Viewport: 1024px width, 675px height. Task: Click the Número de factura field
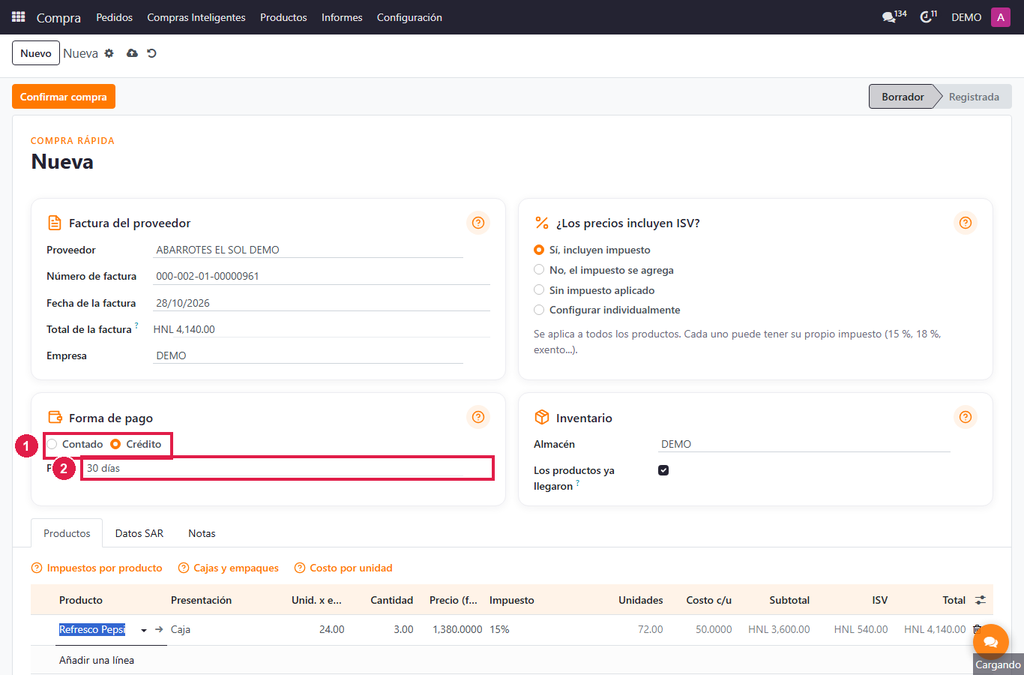point(321,276)
